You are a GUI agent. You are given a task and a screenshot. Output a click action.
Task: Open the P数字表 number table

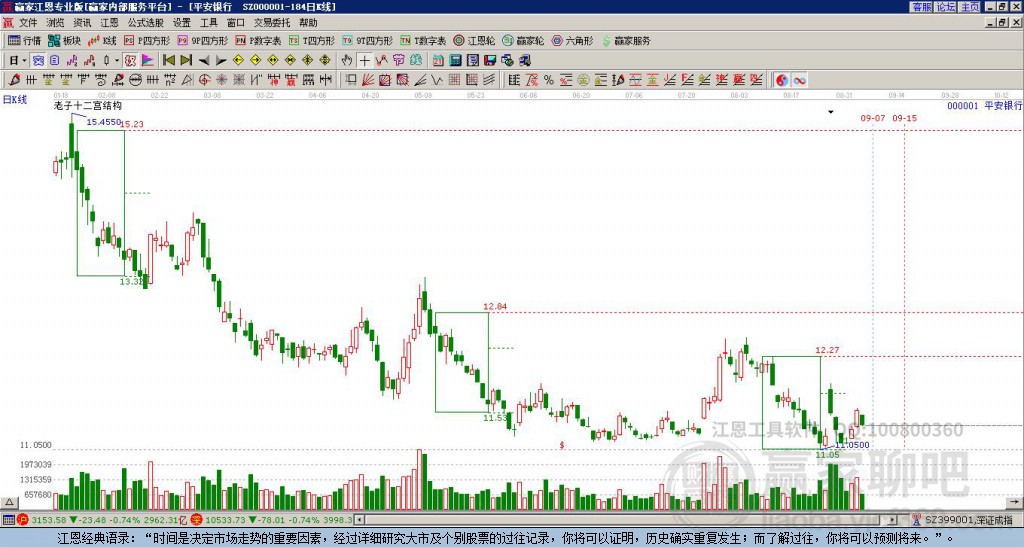(259, 40)
